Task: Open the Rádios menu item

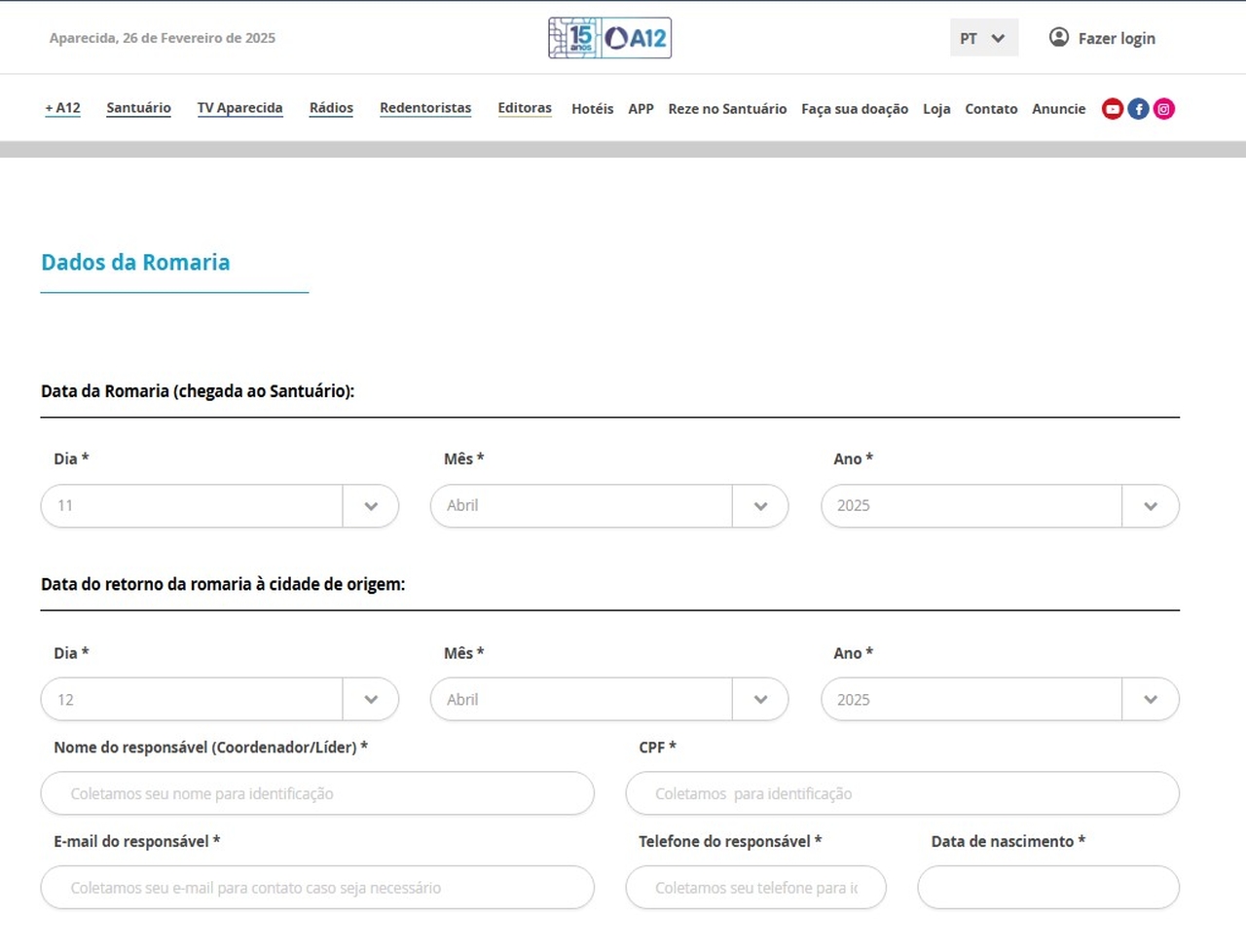Action: (x=331, y=108)
